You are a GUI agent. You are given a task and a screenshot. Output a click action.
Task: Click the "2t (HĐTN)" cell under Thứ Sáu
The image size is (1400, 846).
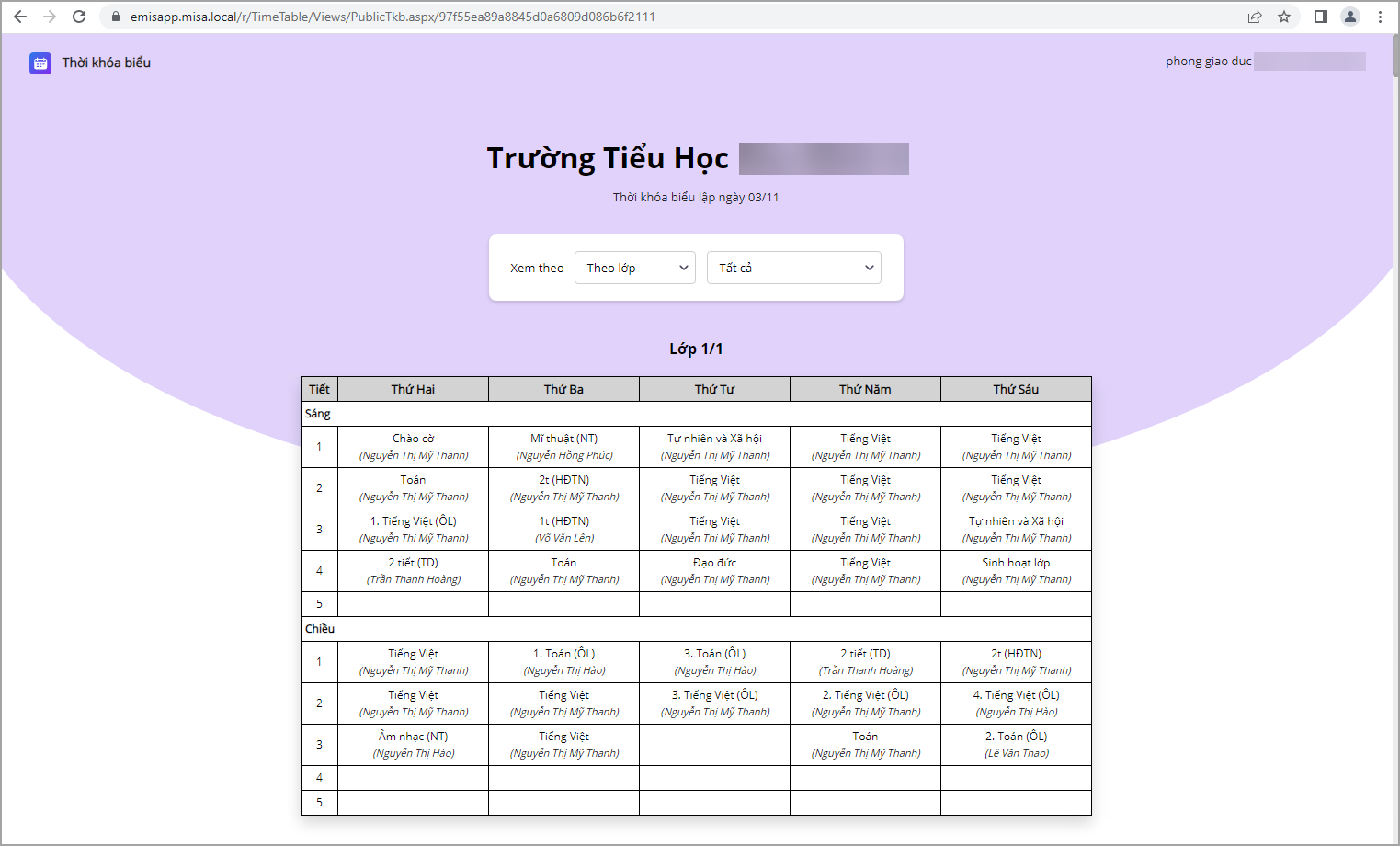[1016, 662]
